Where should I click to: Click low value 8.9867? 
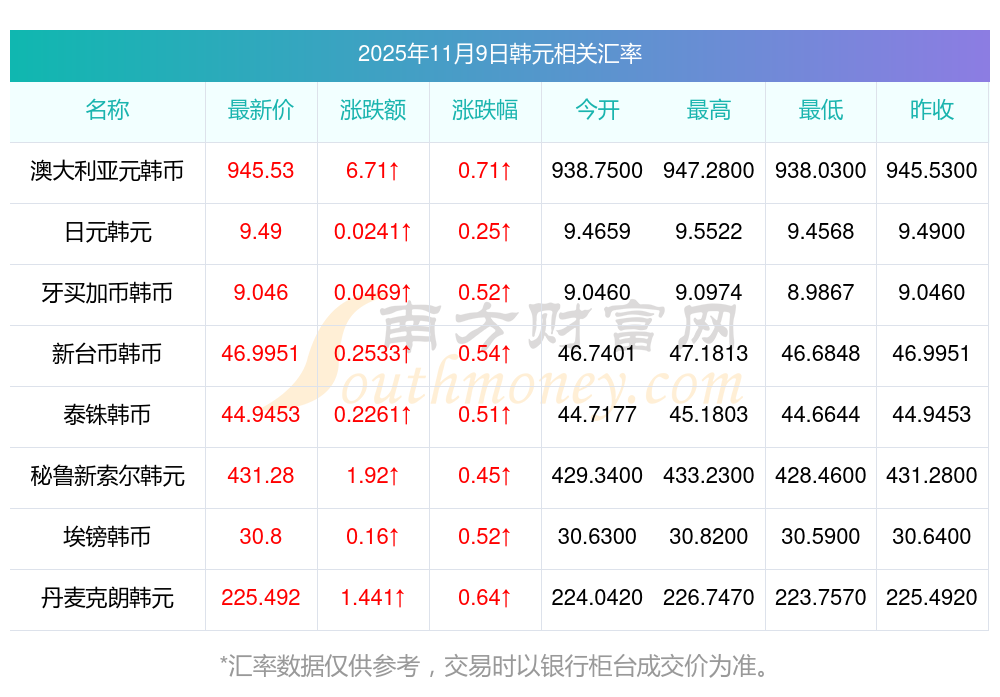pos(821,292)
